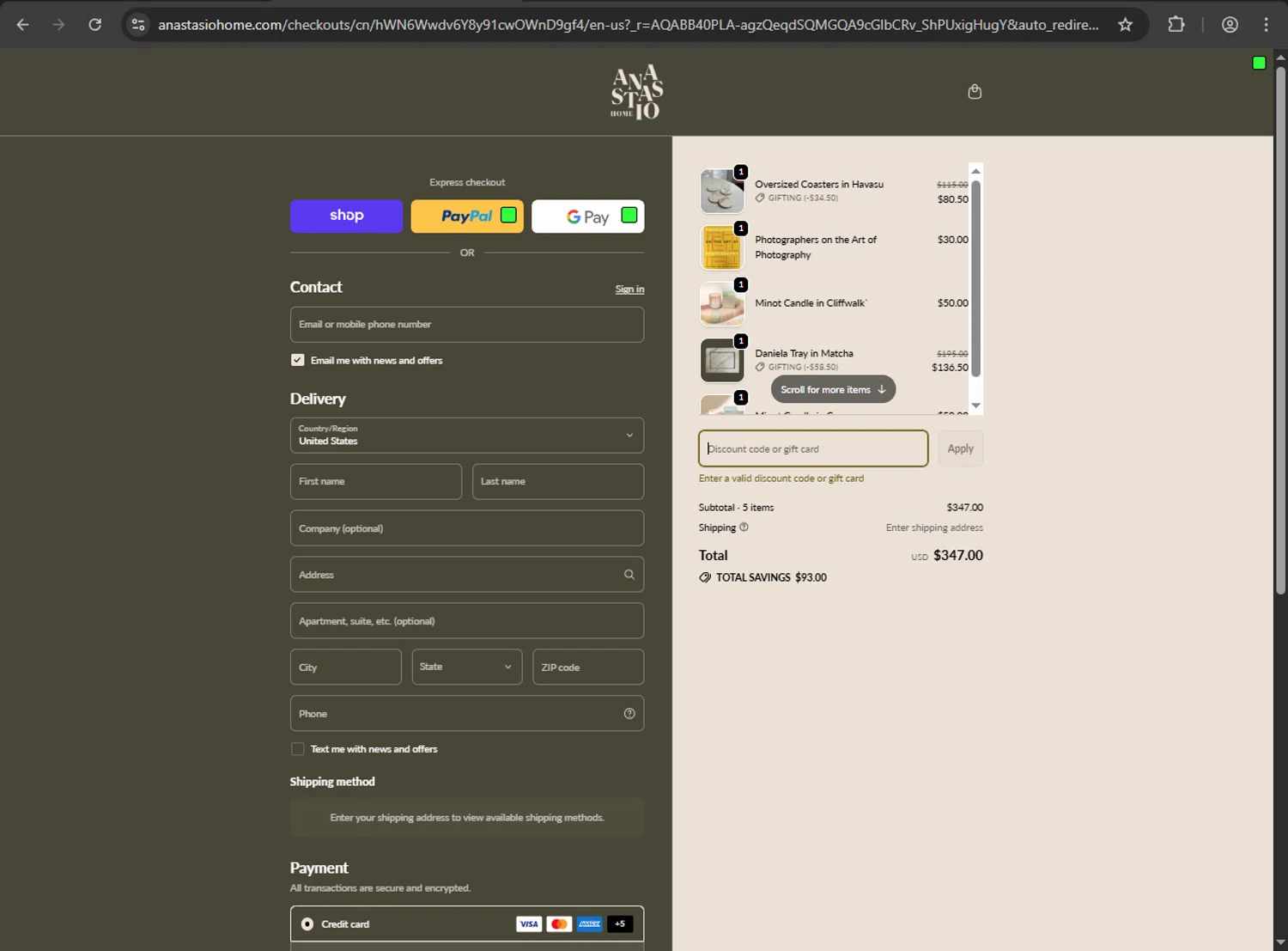Open the State dropdown
Viewport: 1288px width, 951px height.
click(x=467, y=668)
